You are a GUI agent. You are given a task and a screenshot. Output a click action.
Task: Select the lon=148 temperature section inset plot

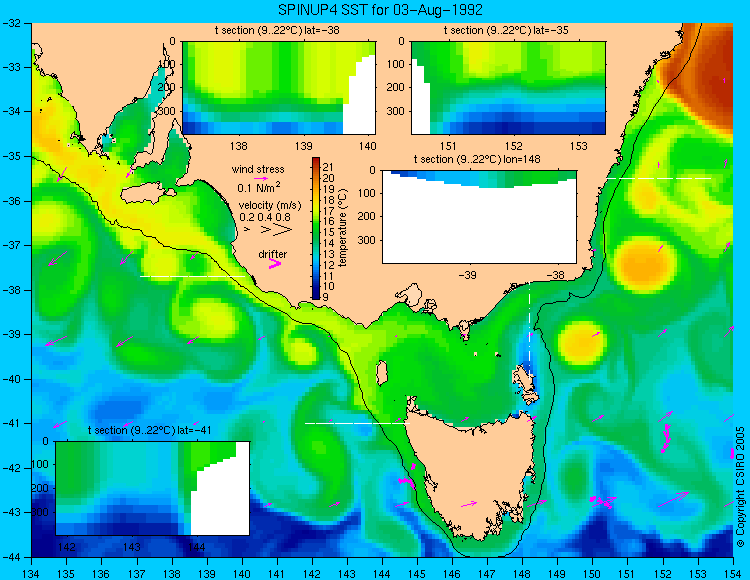(479, 216)
